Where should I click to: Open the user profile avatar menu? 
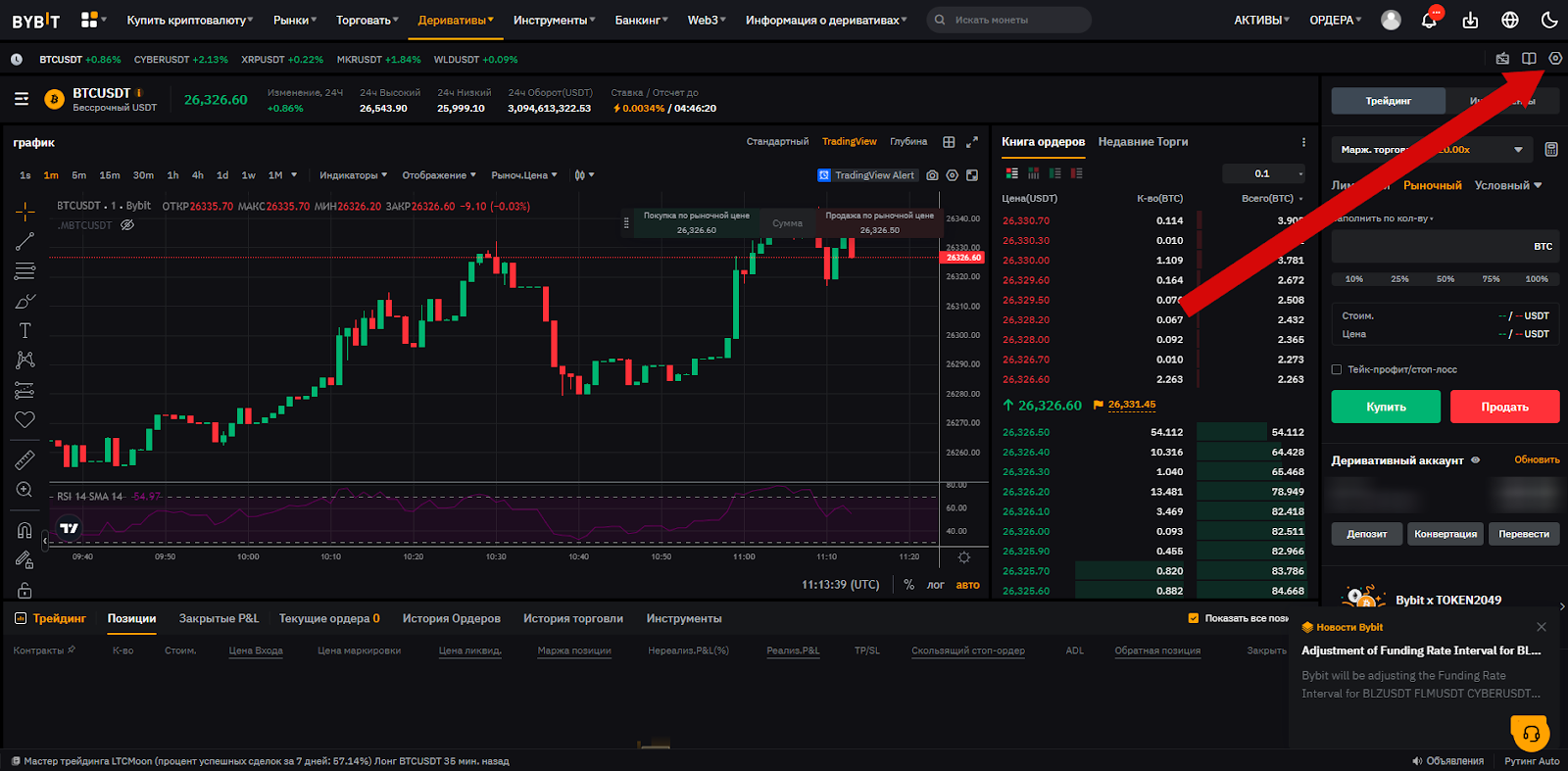[1391, 20]
